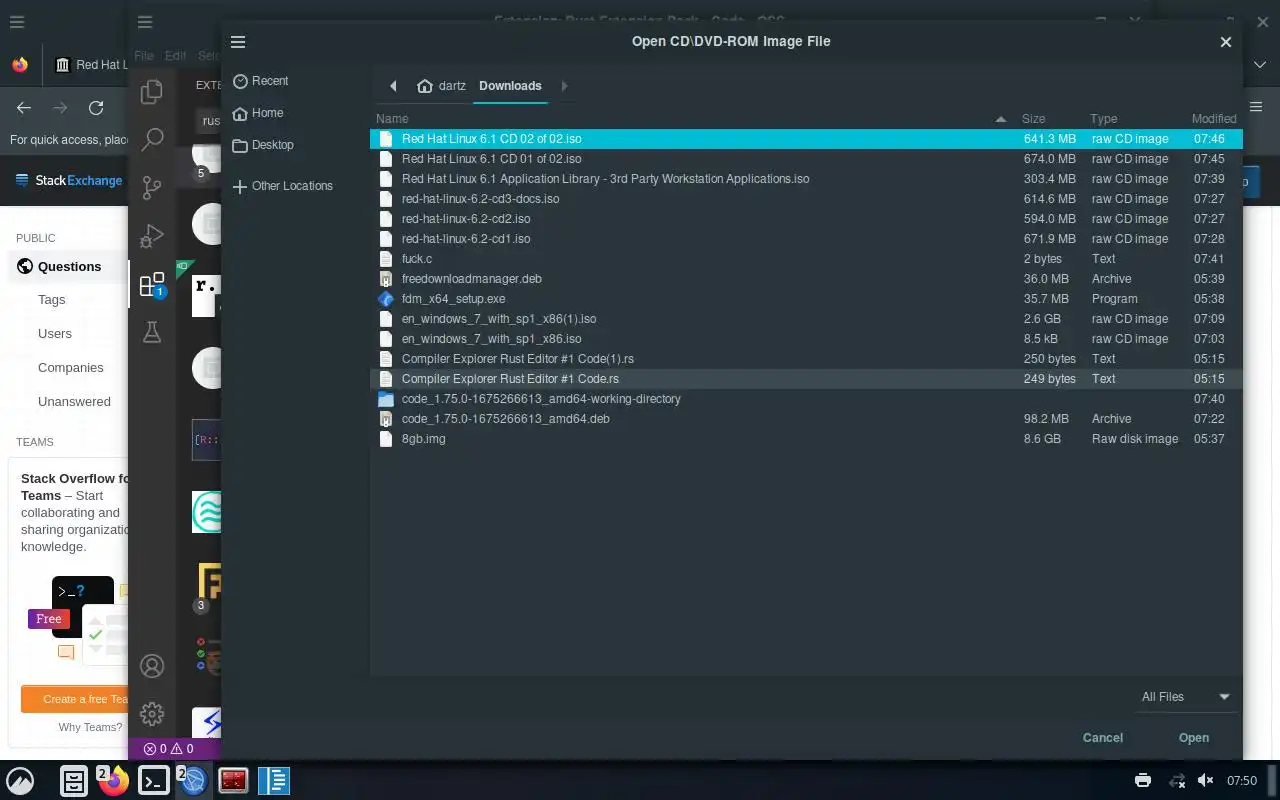The height and width of the screenshot is (800, 1280).
Task: Toggle Name sort direction arrow
Action: click(1001, 119)
